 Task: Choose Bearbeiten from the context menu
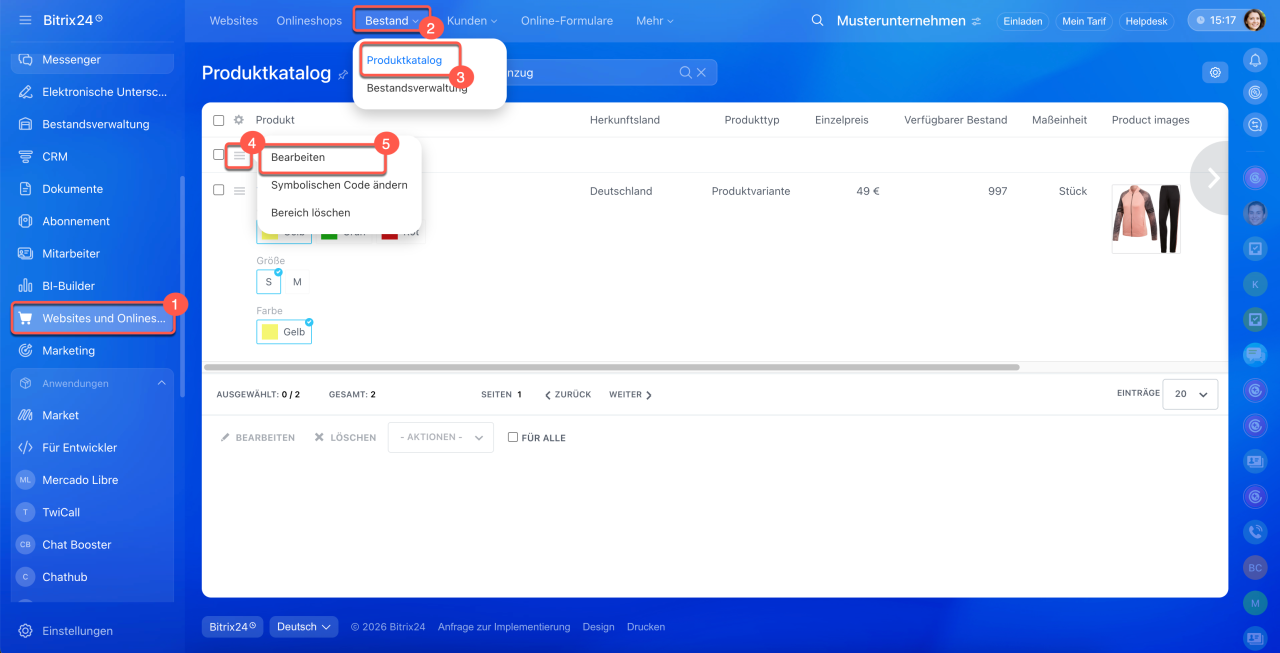(298, 157)
